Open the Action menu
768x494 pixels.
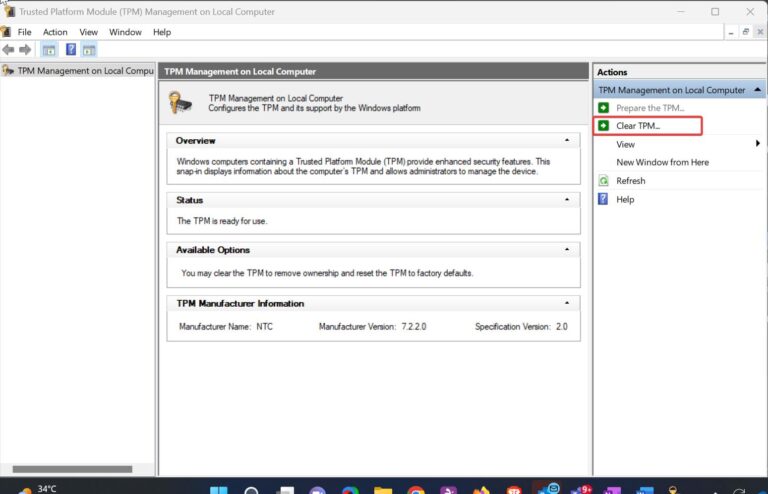click(55, 32)
